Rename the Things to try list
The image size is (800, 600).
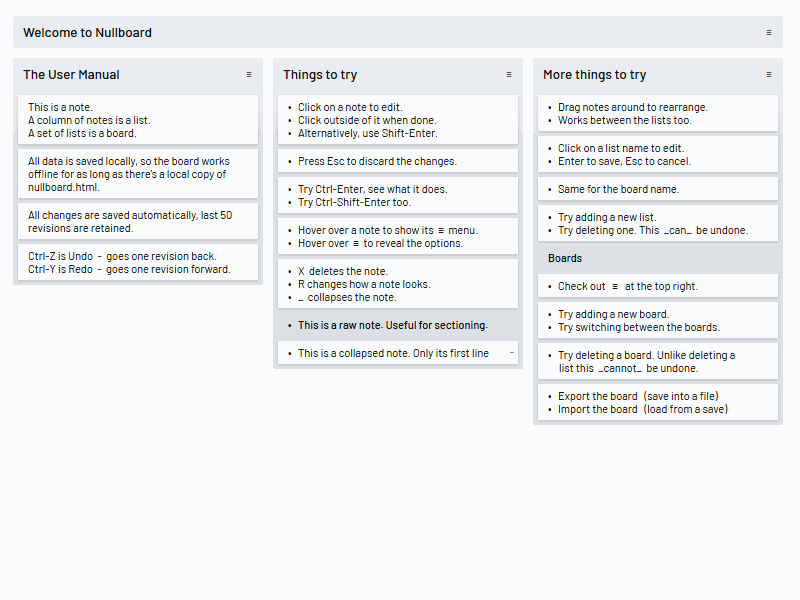click(x=320, y=74)
